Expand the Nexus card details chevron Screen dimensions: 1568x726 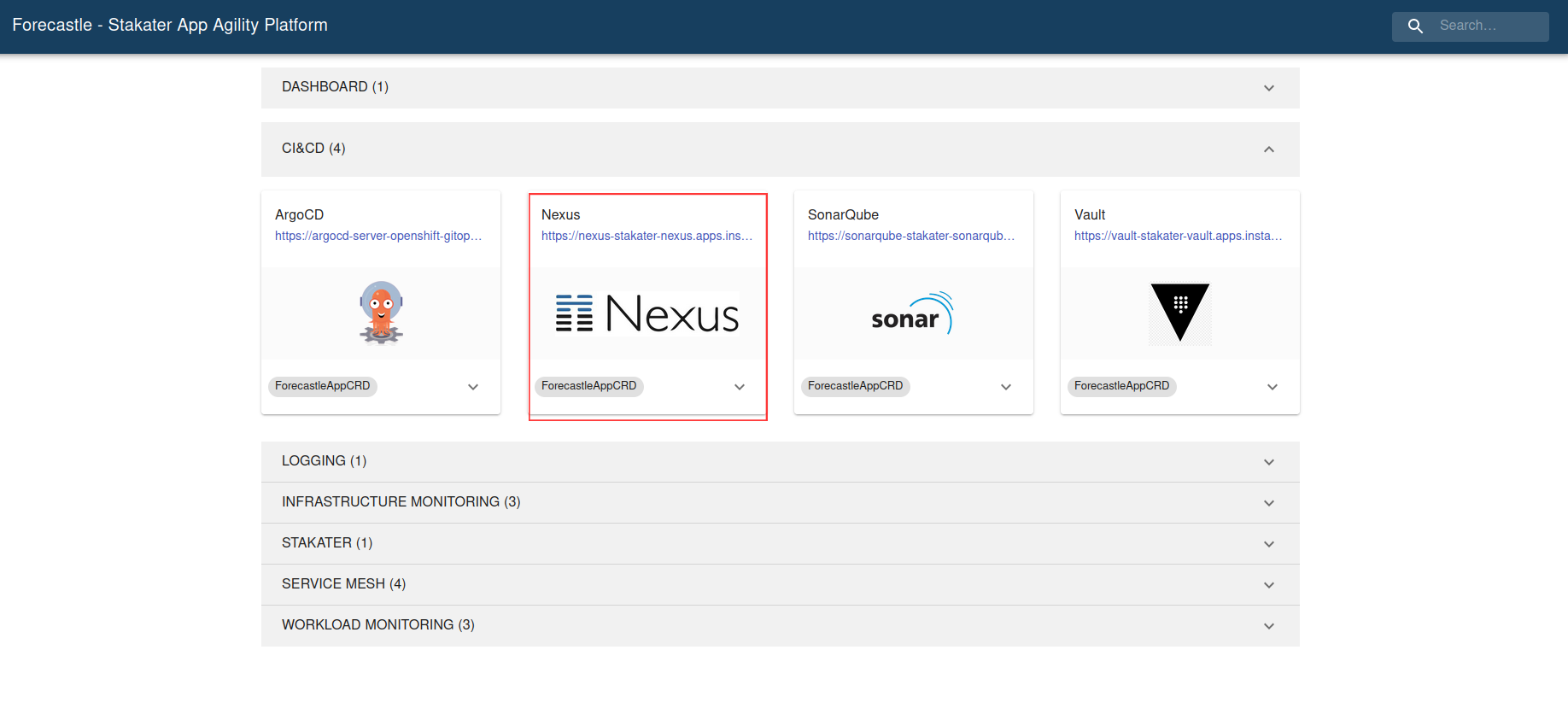[x=740, y=387]
